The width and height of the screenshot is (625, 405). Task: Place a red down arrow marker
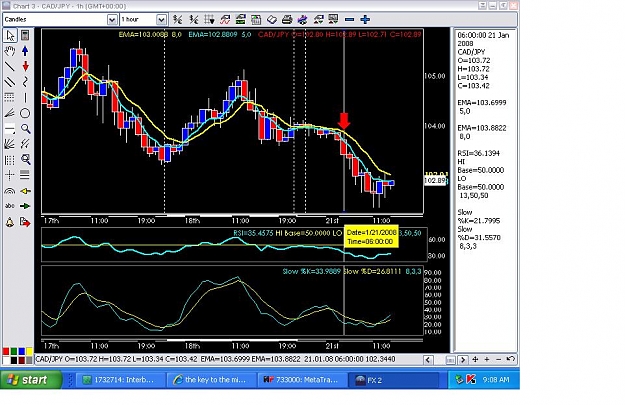click(26, 66)
